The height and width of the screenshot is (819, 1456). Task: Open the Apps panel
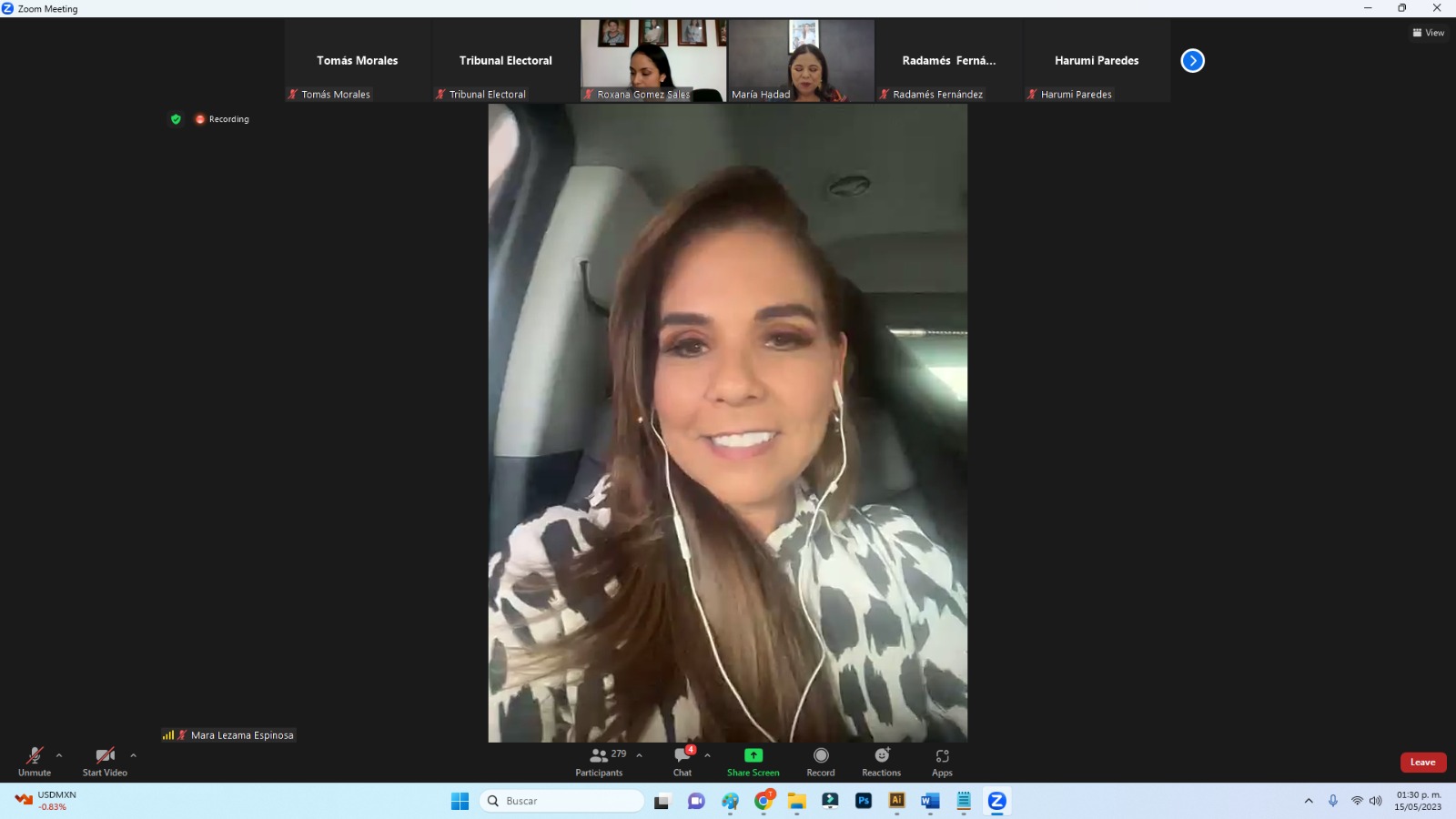click(943, 762)
